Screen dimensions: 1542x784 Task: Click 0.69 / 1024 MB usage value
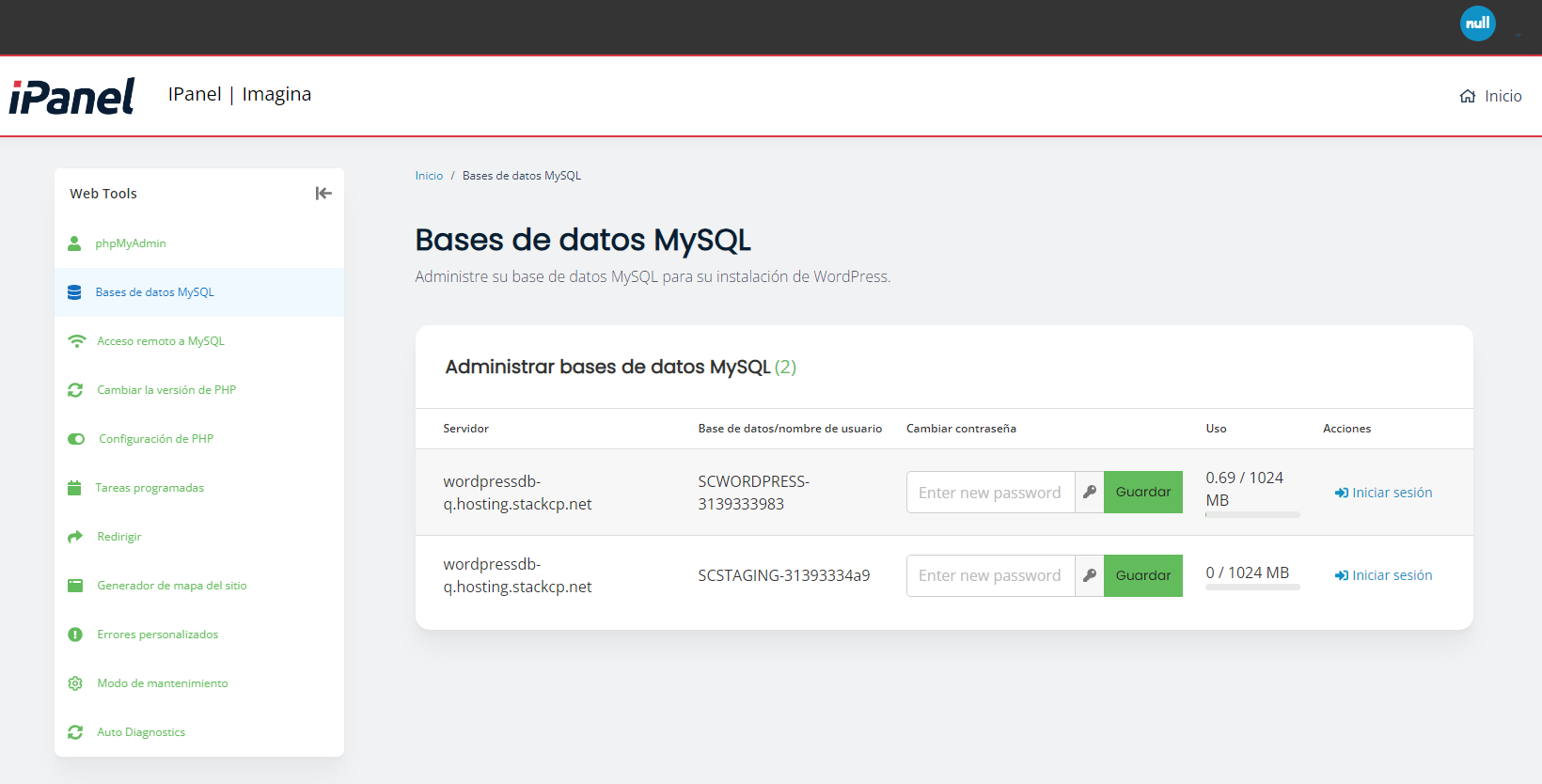point(1244,489)
